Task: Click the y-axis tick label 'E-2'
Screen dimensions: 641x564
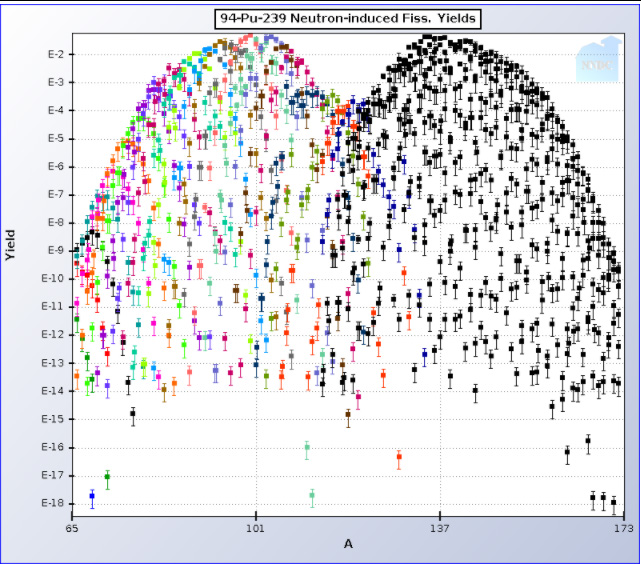Action: click(x=56, y=54)
